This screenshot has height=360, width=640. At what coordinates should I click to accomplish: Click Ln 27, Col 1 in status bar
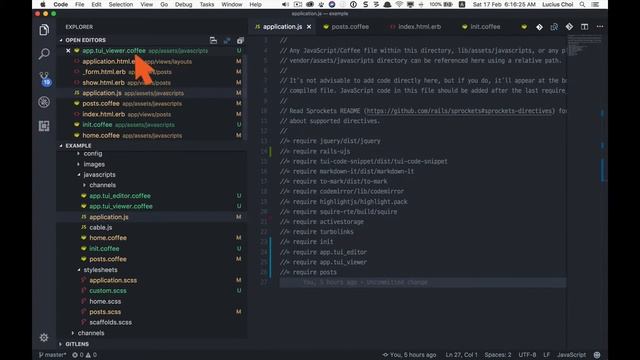[461, 355]
